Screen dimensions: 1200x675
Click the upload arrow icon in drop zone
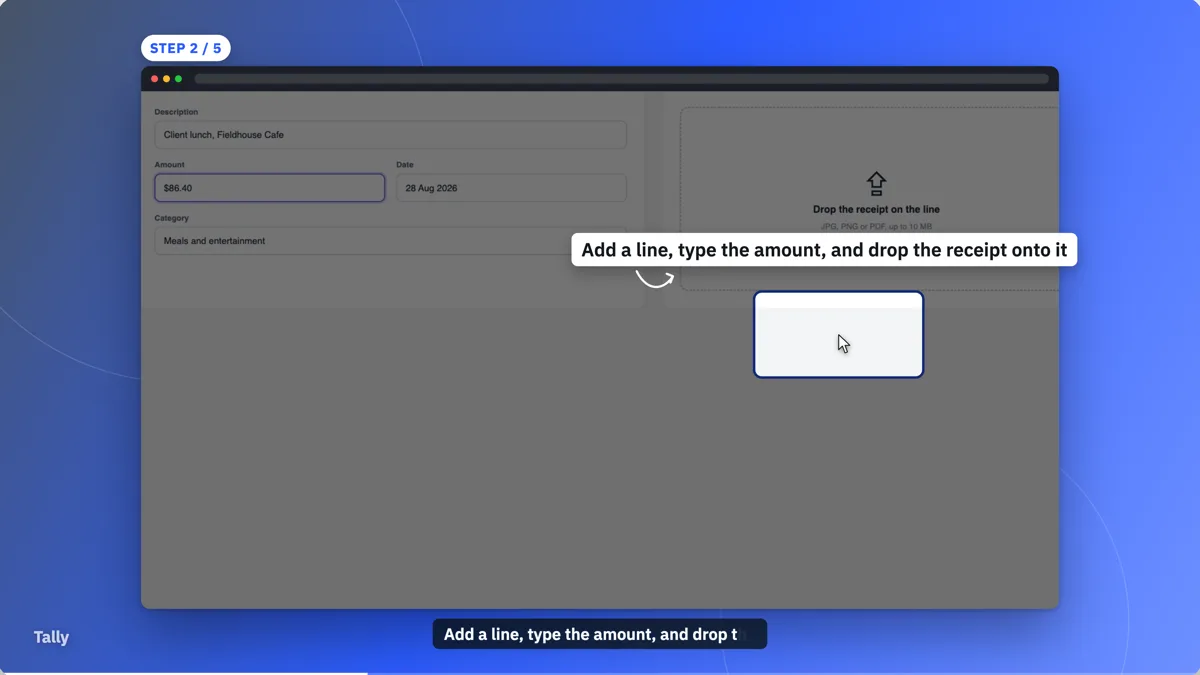tap(876, 183)
